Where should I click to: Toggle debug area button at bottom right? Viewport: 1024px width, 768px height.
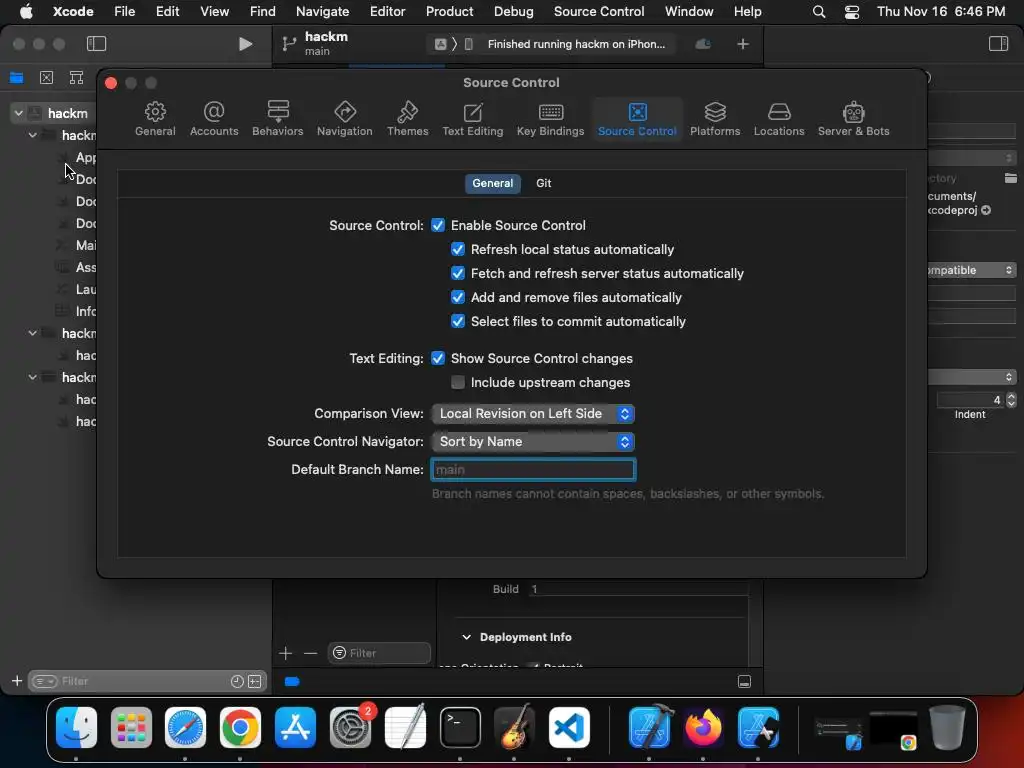click(x=744, y=682)
